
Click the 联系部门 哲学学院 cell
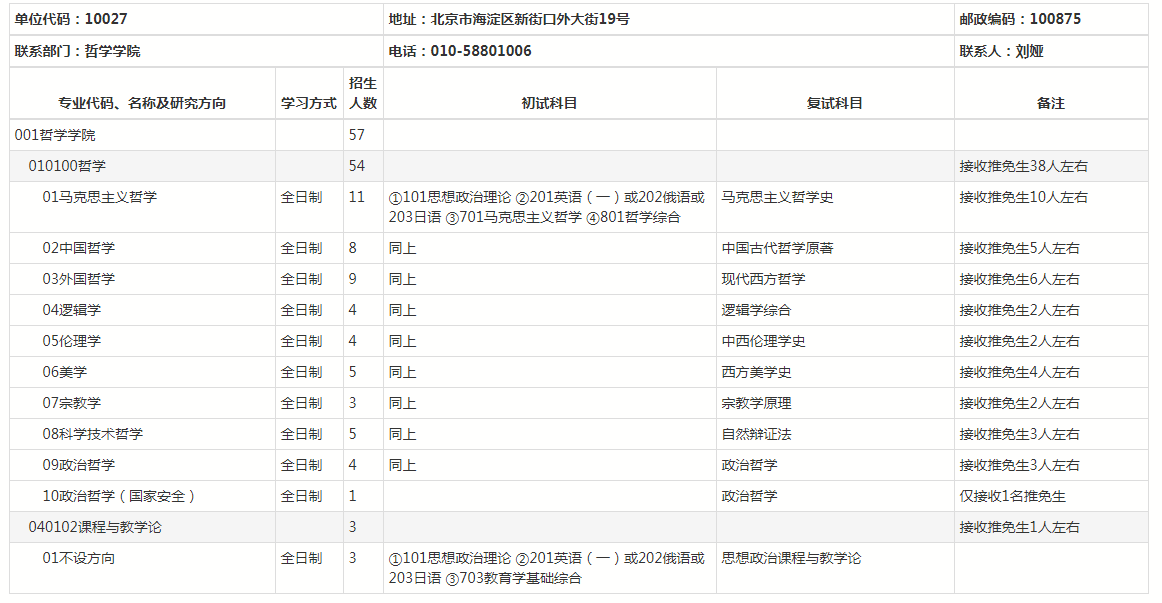tap(77, 51)
